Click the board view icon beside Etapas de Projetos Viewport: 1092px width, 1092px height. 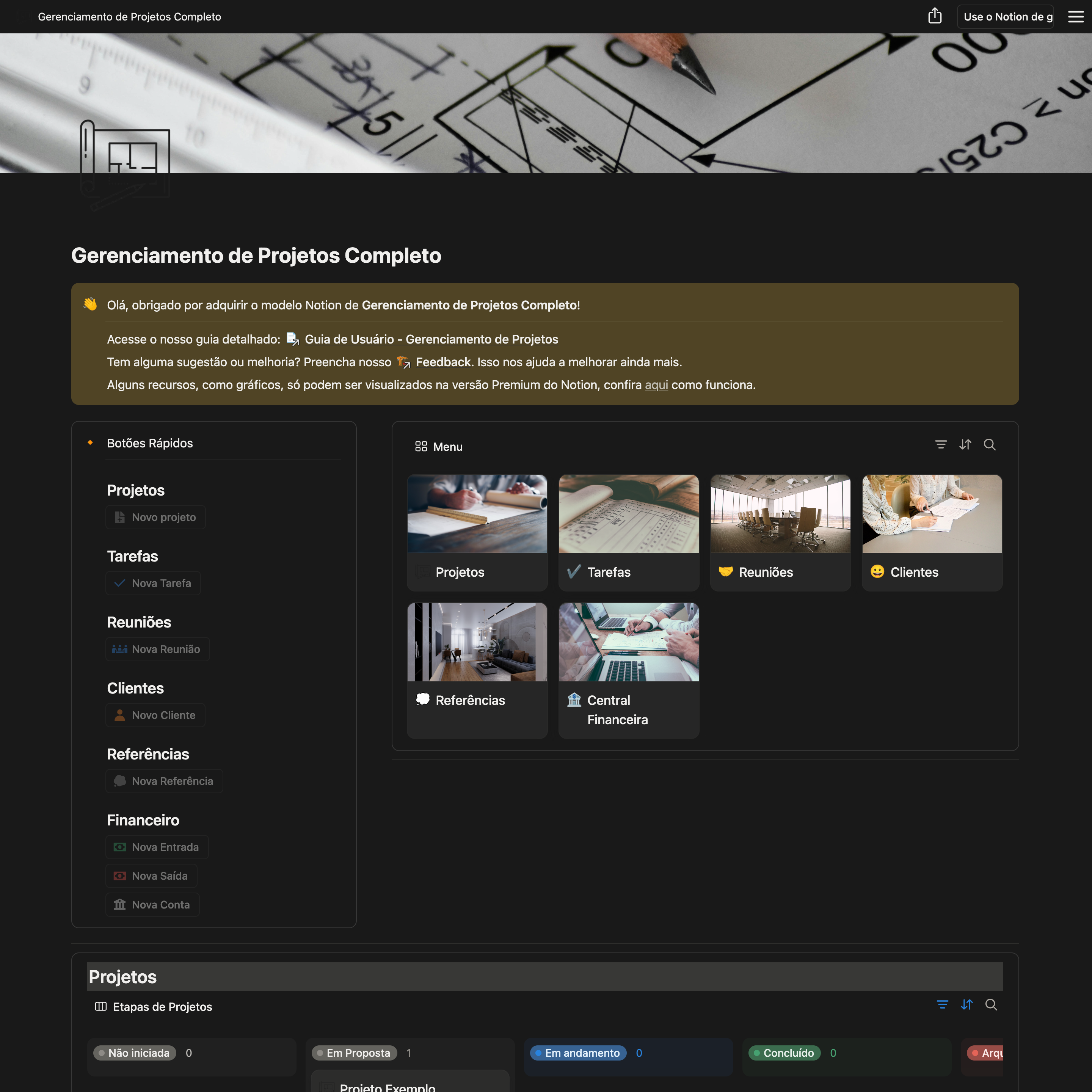(x=102, y=1006)
